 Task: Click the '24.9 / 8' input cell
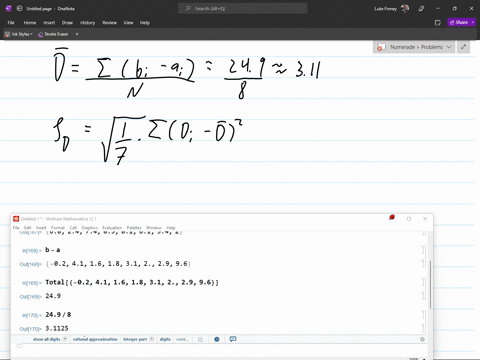58,315
